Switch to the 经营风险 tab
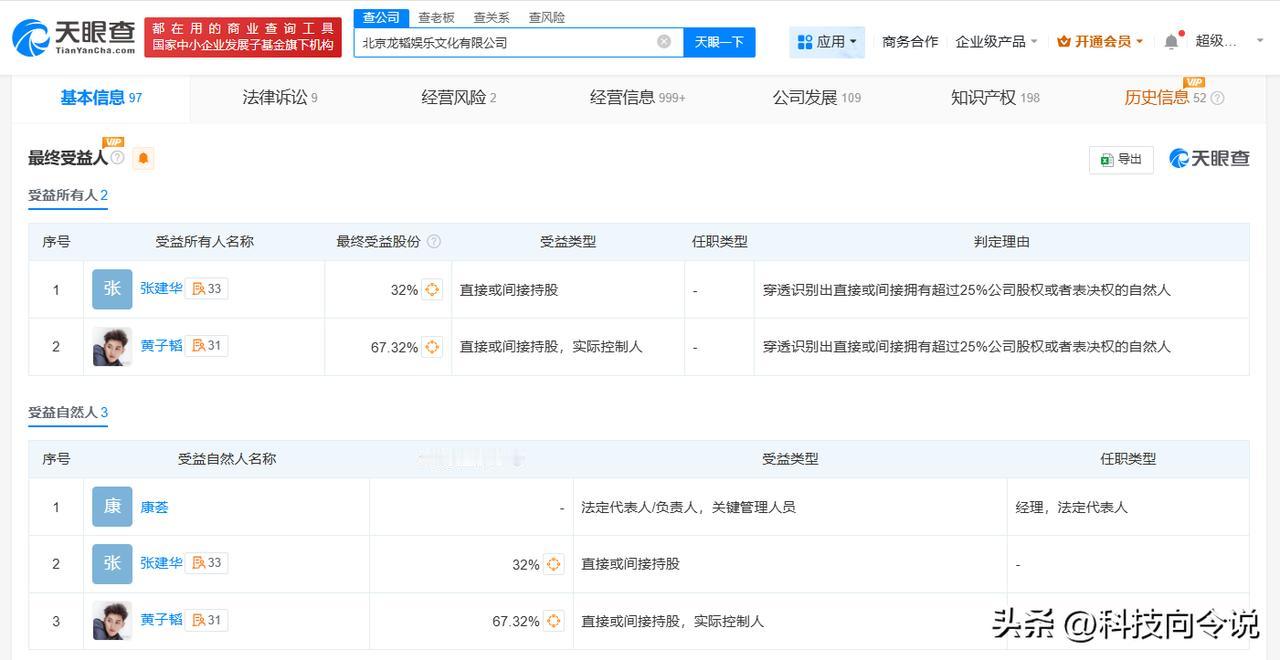Image resolution: width=1280 pixels, height=660 pixels. pos(459,97)
